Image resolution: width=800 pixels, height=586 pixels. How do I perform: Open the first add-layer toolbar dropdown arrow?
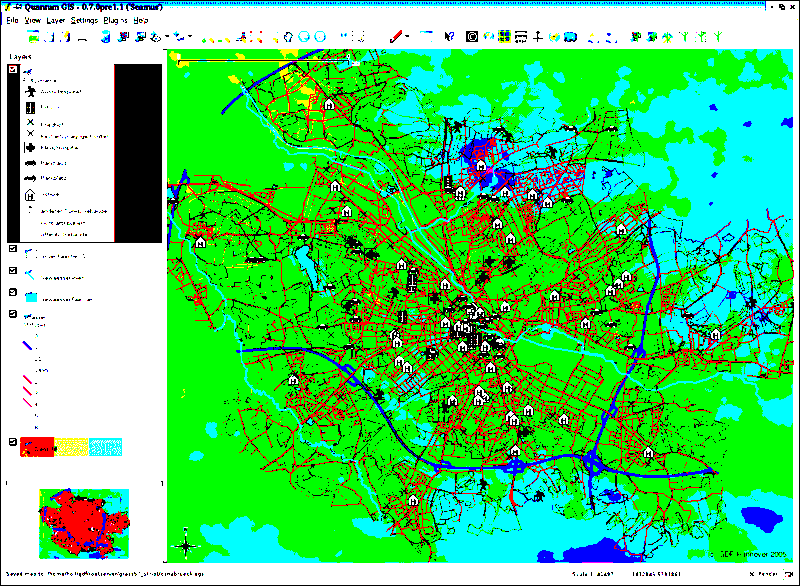point(166,37)
